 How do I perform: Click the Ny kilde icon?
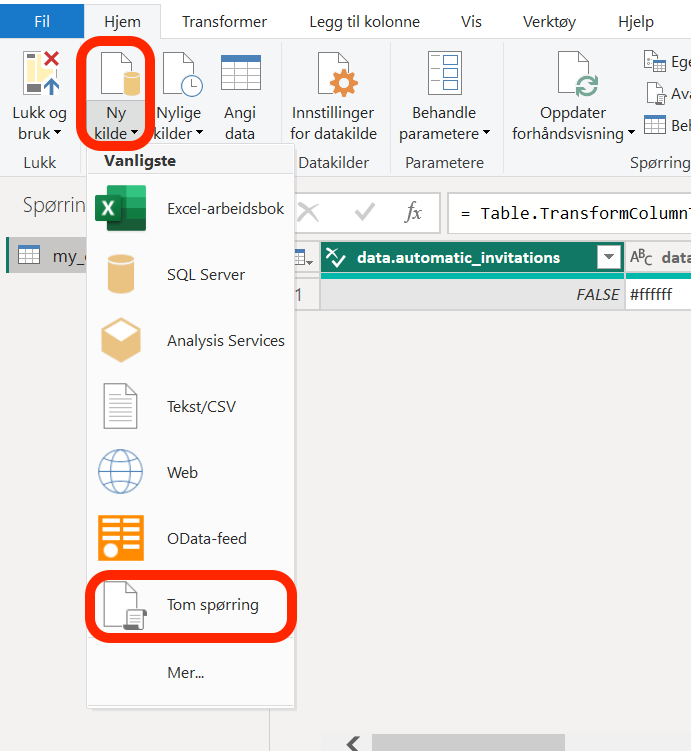pyautogui.click(x=120, y=74)
